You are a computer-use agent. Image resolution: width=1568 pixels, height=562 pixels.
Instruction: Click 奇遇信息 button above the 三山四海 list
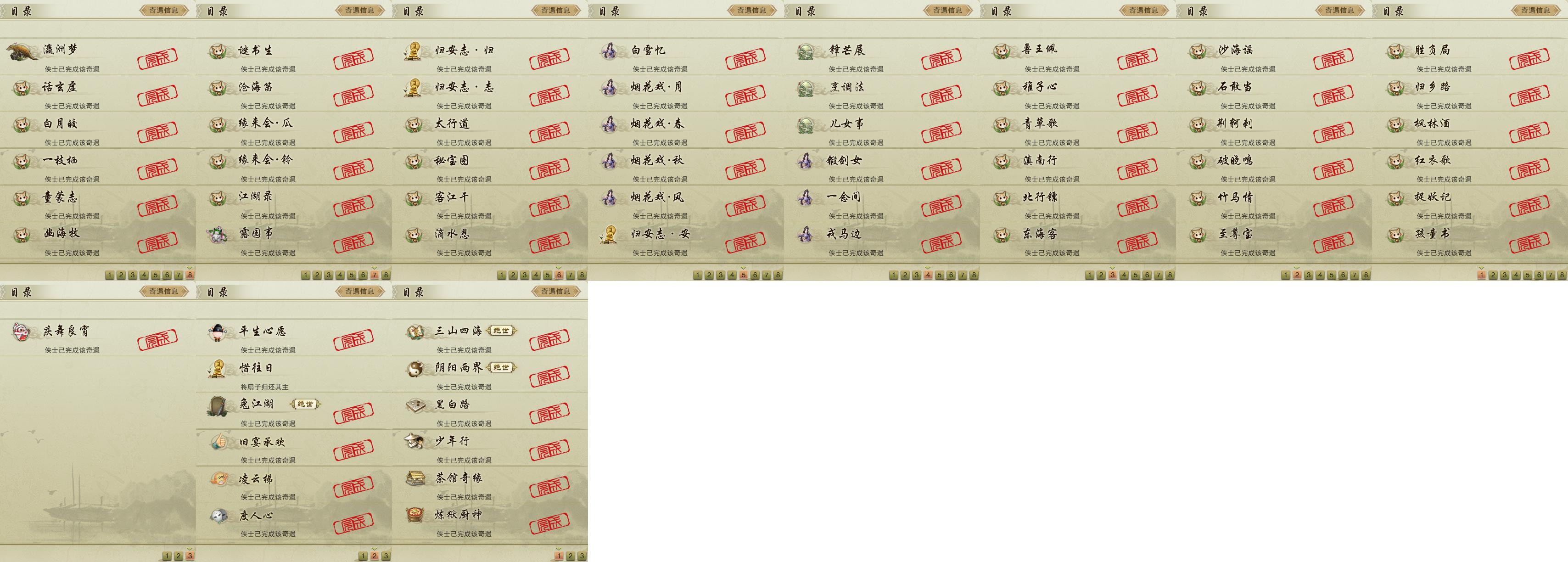(556, 291)
